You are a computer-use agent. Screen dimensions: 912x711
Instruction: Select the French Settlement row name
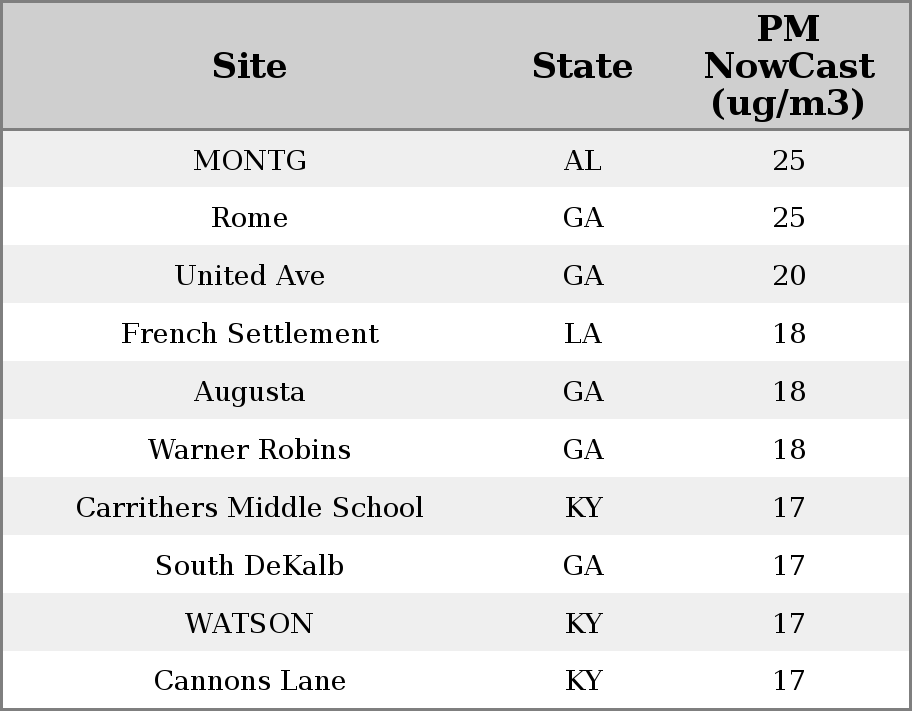pos(250,334)
